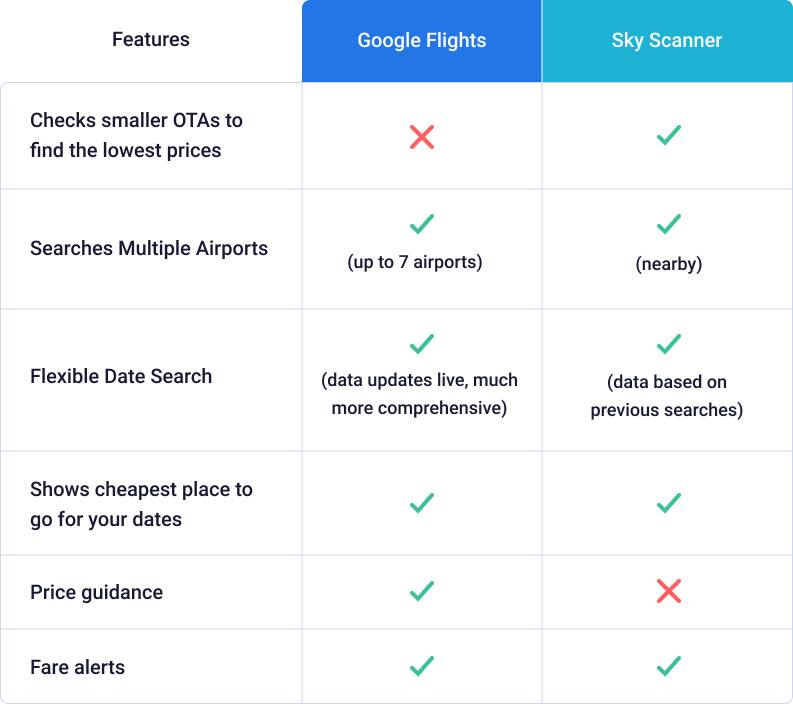Click the data based on previous searches note

667,396
